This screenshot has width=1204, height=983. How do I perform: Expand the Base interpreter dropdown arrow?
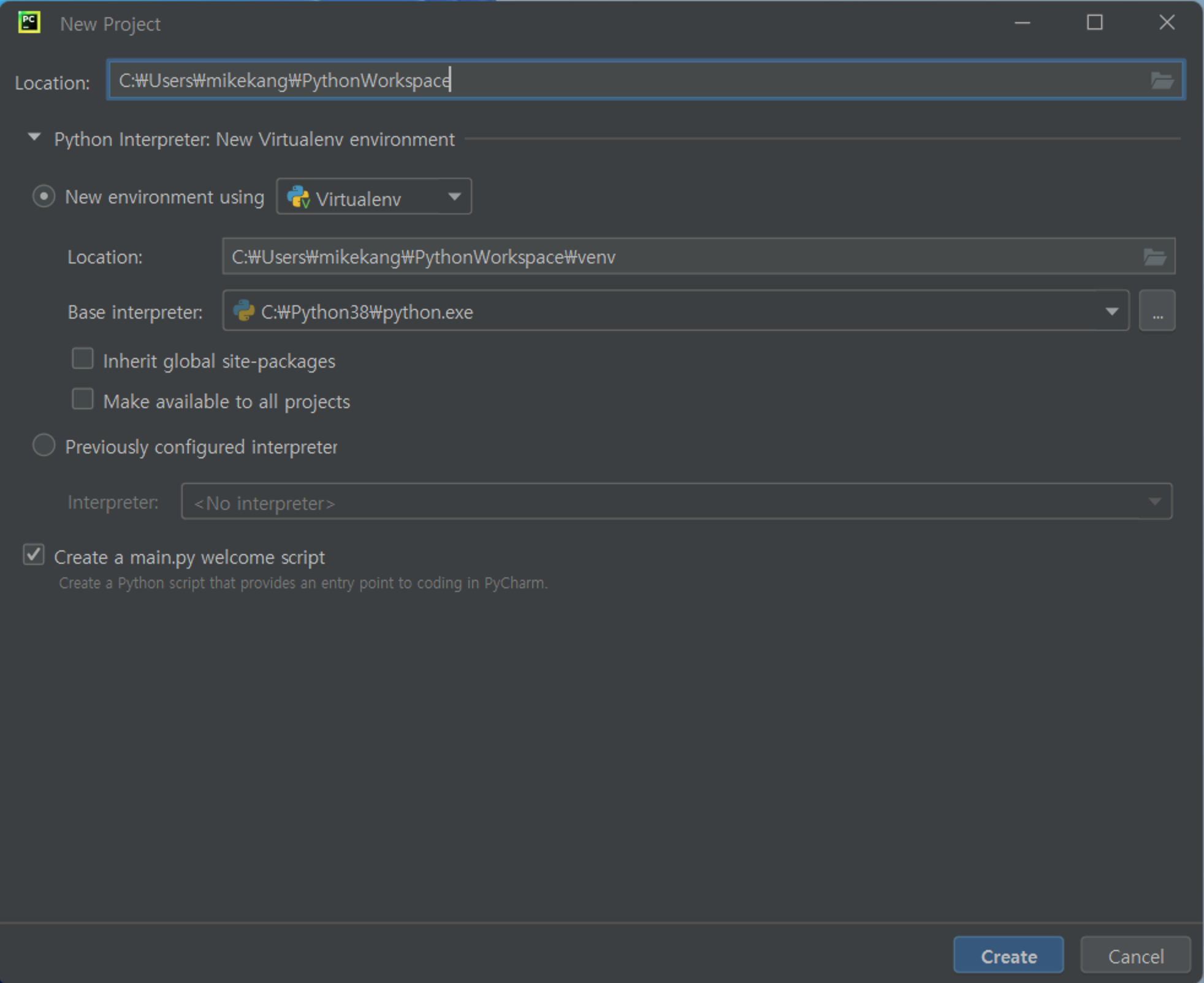(1111, 311)
